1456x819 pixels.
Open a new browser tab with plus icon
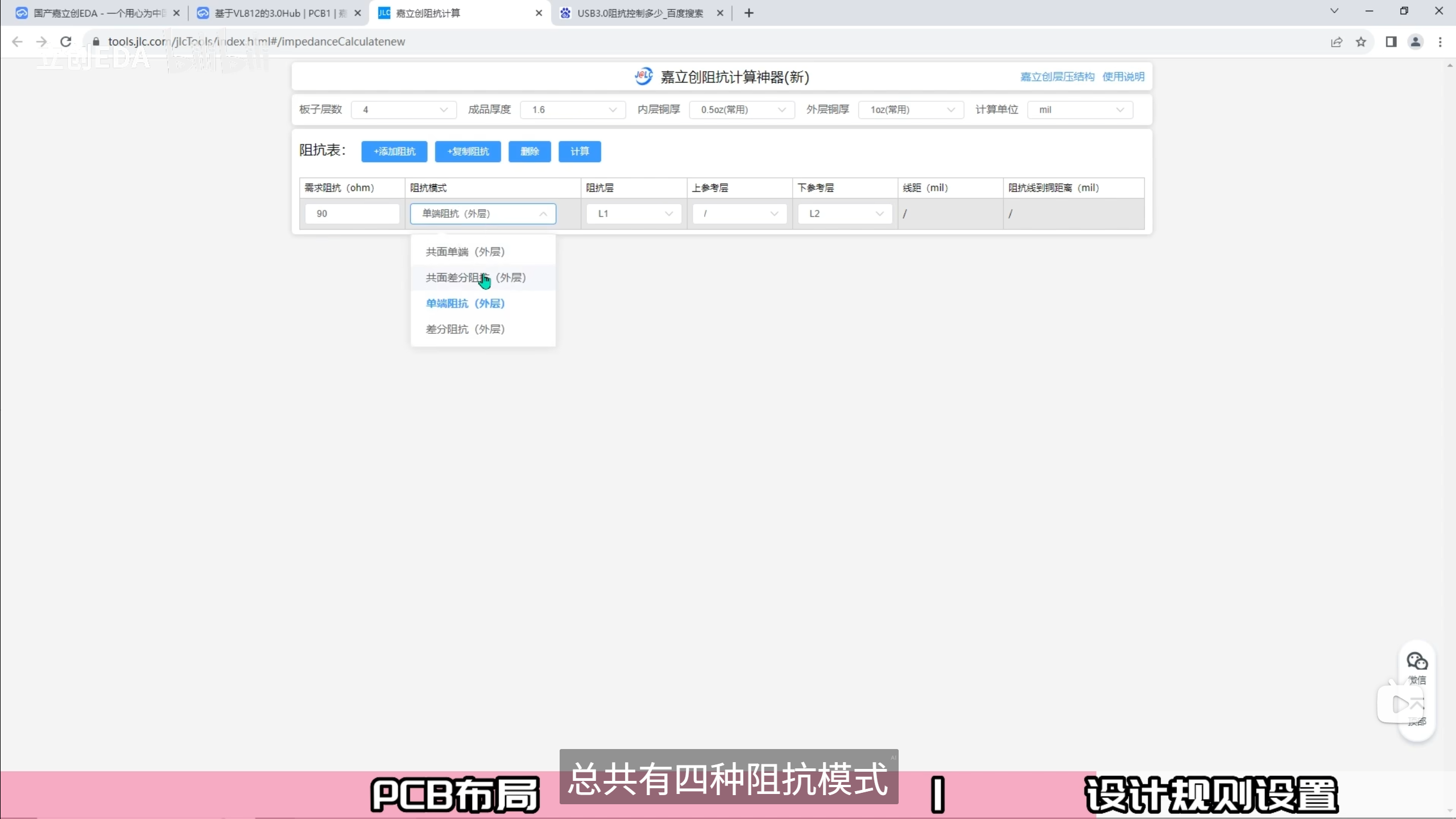pyautogui.click(x=749, y=13)
